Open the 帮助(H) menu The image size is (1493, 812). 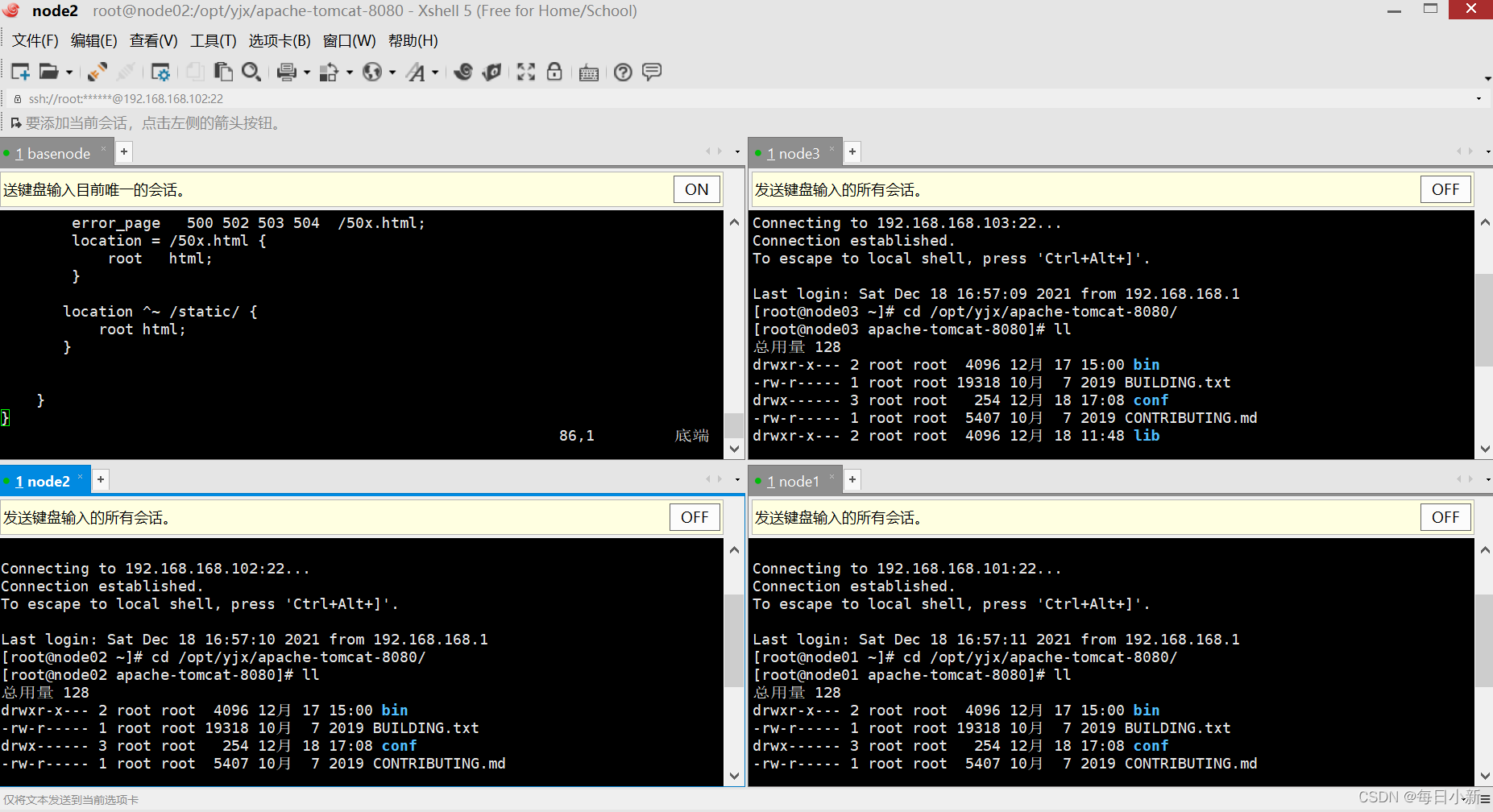413,41
